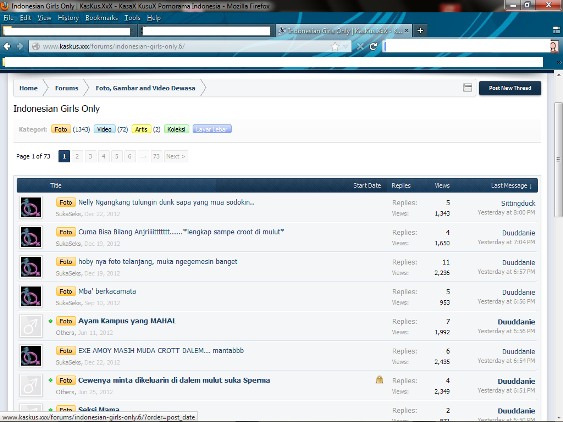Open the Edit menu

[x=25, y=18]
